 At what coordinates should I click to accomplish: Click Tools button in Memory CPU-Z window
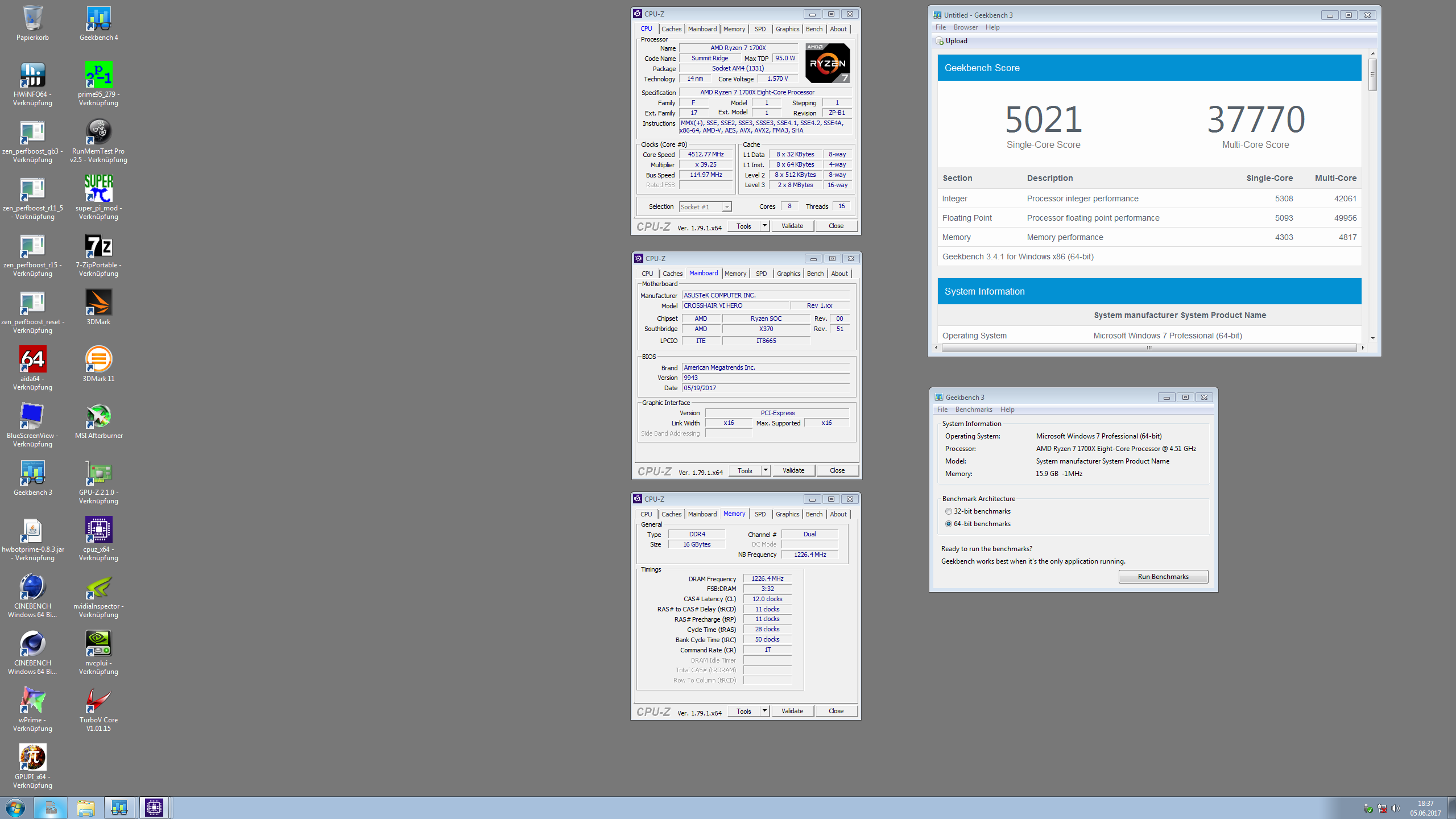(744, 711)
